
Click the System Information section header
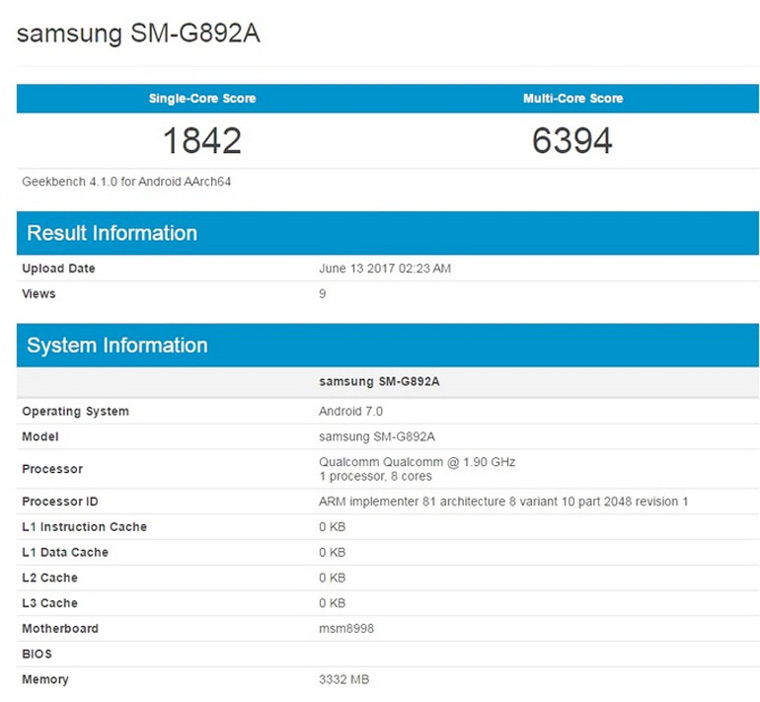[x=117, y=345]
